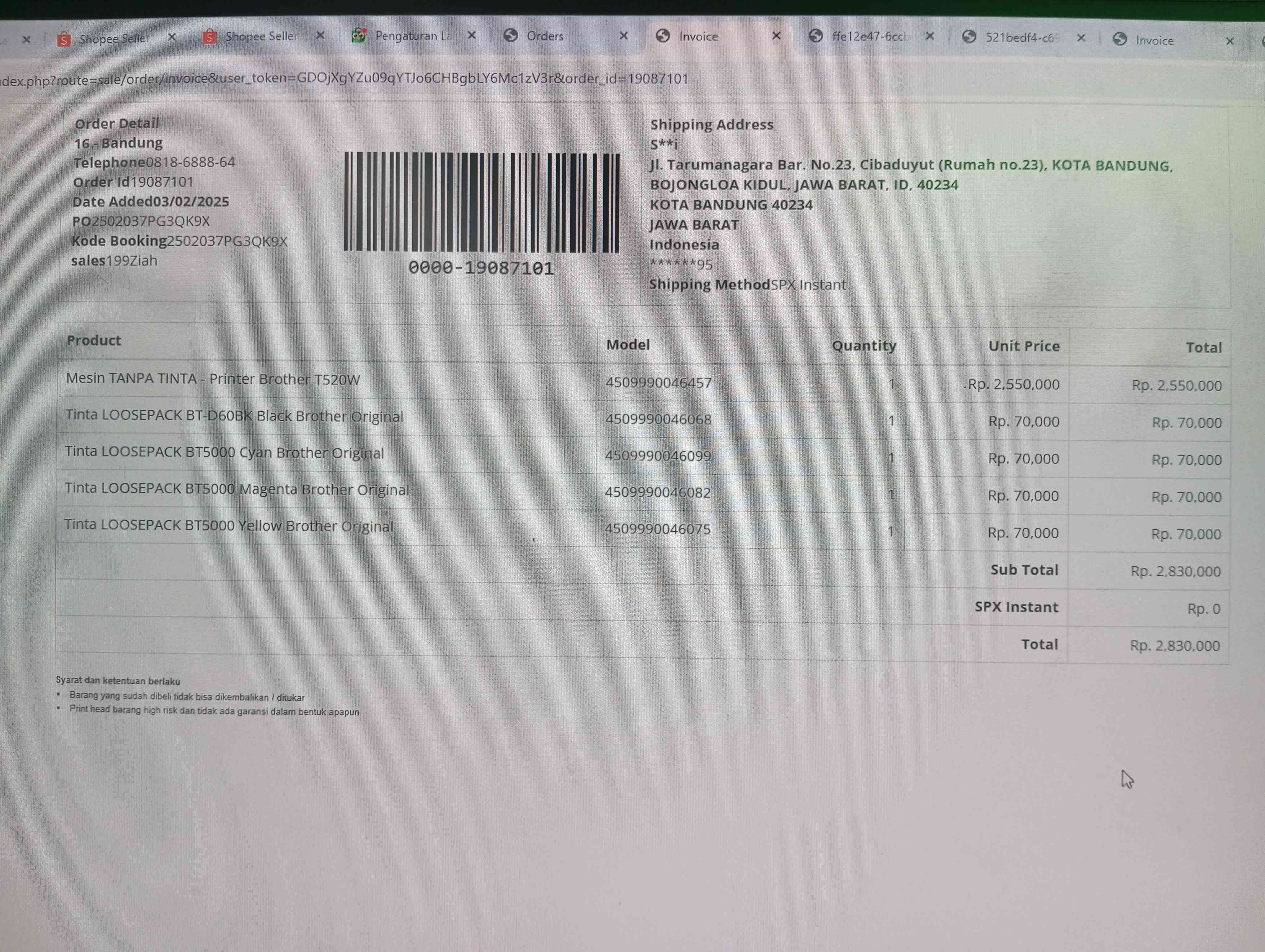Click globe icon on active Invoice tab

tap(663, 35)
